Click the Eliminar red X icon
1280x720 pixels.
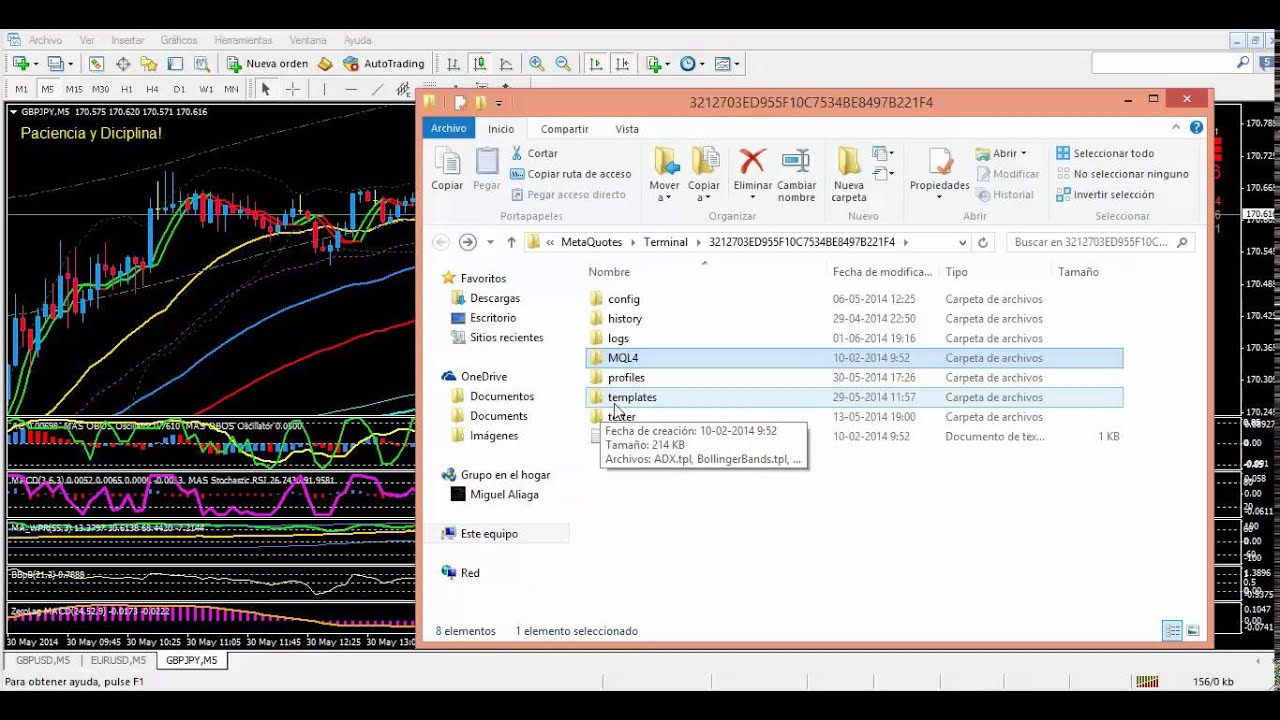(752, 161)
